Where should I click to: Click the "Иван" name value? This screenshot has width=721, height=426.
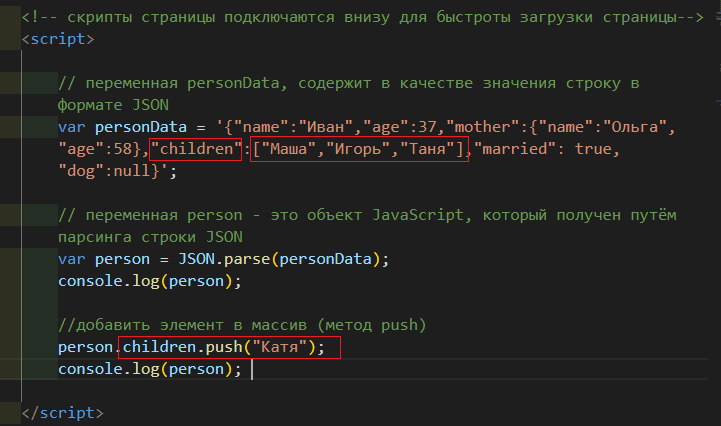point(326,127)
